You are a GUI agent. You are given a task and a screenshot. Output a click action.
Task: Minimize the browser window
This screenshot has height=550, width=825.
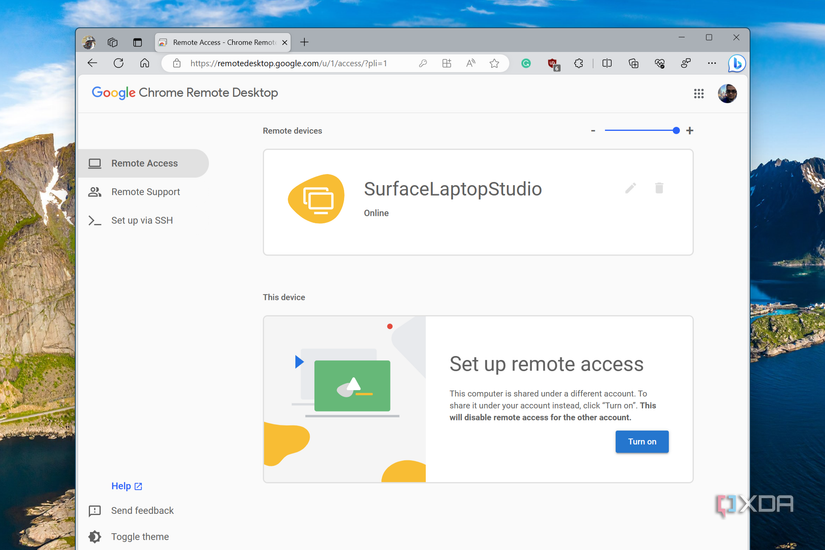tap(681, 37)
